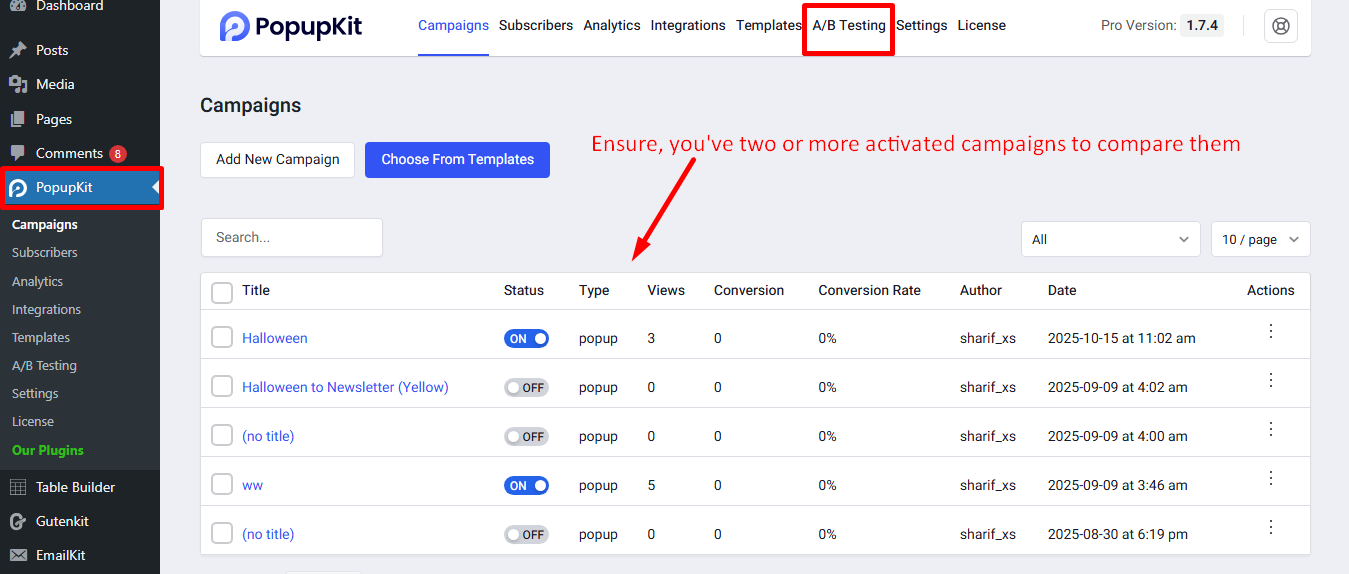Click the PopupKit logo in header

click(290, 26)
